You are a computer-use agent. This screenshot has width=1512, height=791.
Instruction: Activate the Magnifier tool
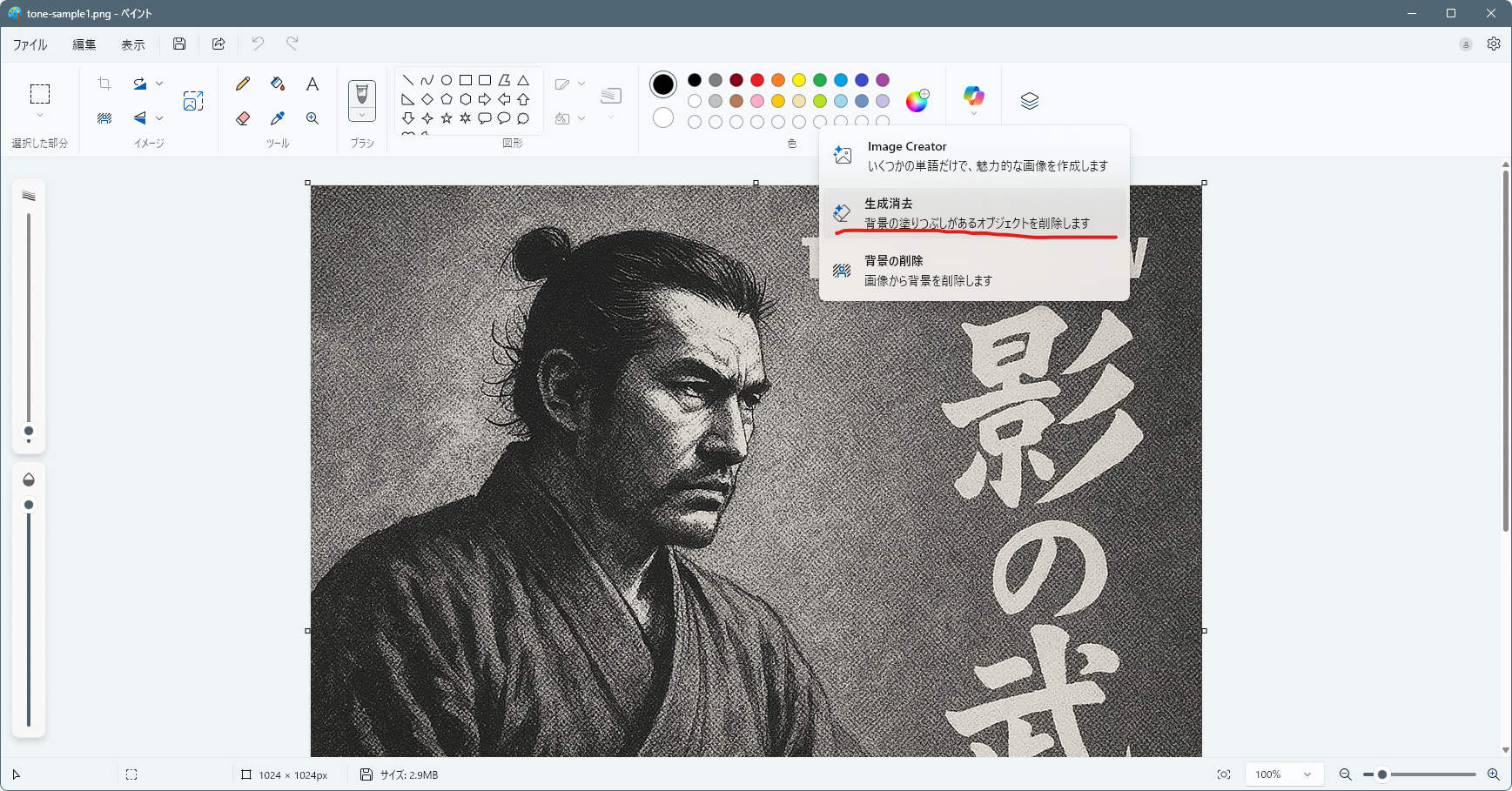point(312,118)
